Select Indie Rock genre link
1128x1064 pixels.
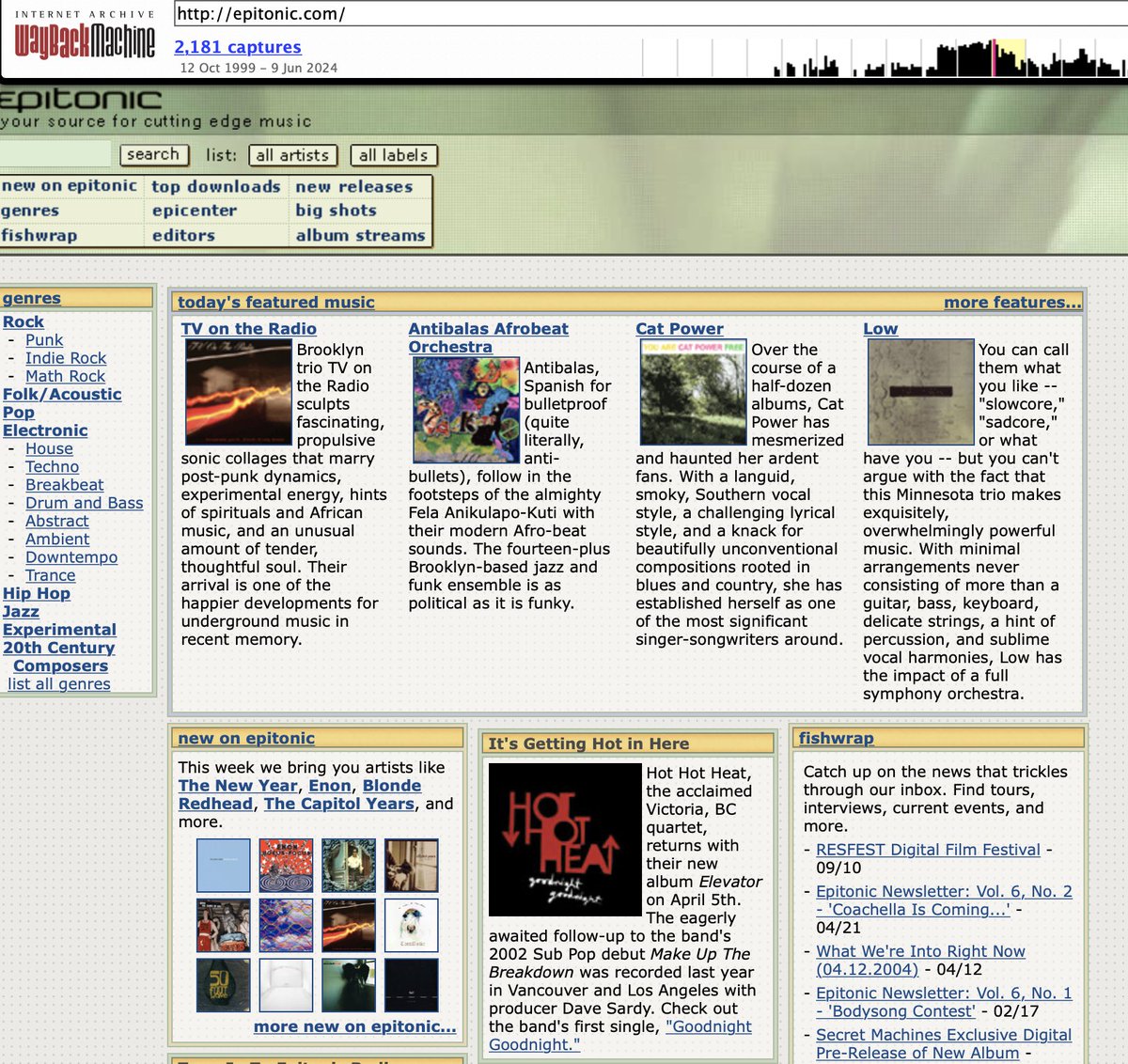(66, 358)
